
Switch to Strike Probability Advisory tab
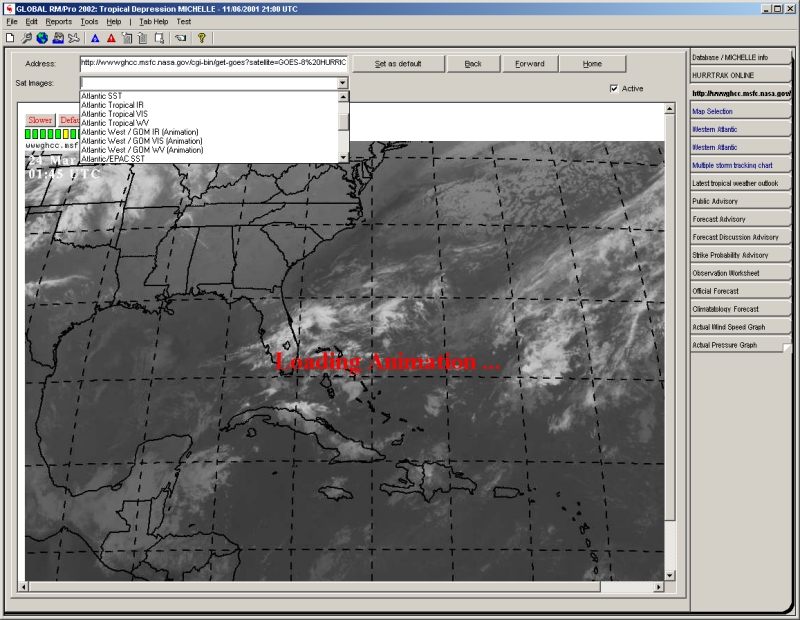click(x=740, y=255)
